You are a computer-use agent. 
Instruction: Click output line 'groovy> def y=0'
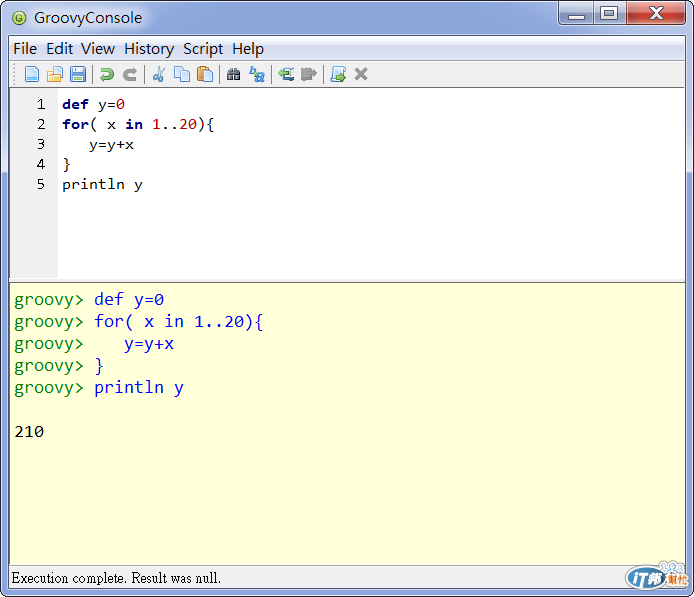(89, 300)
